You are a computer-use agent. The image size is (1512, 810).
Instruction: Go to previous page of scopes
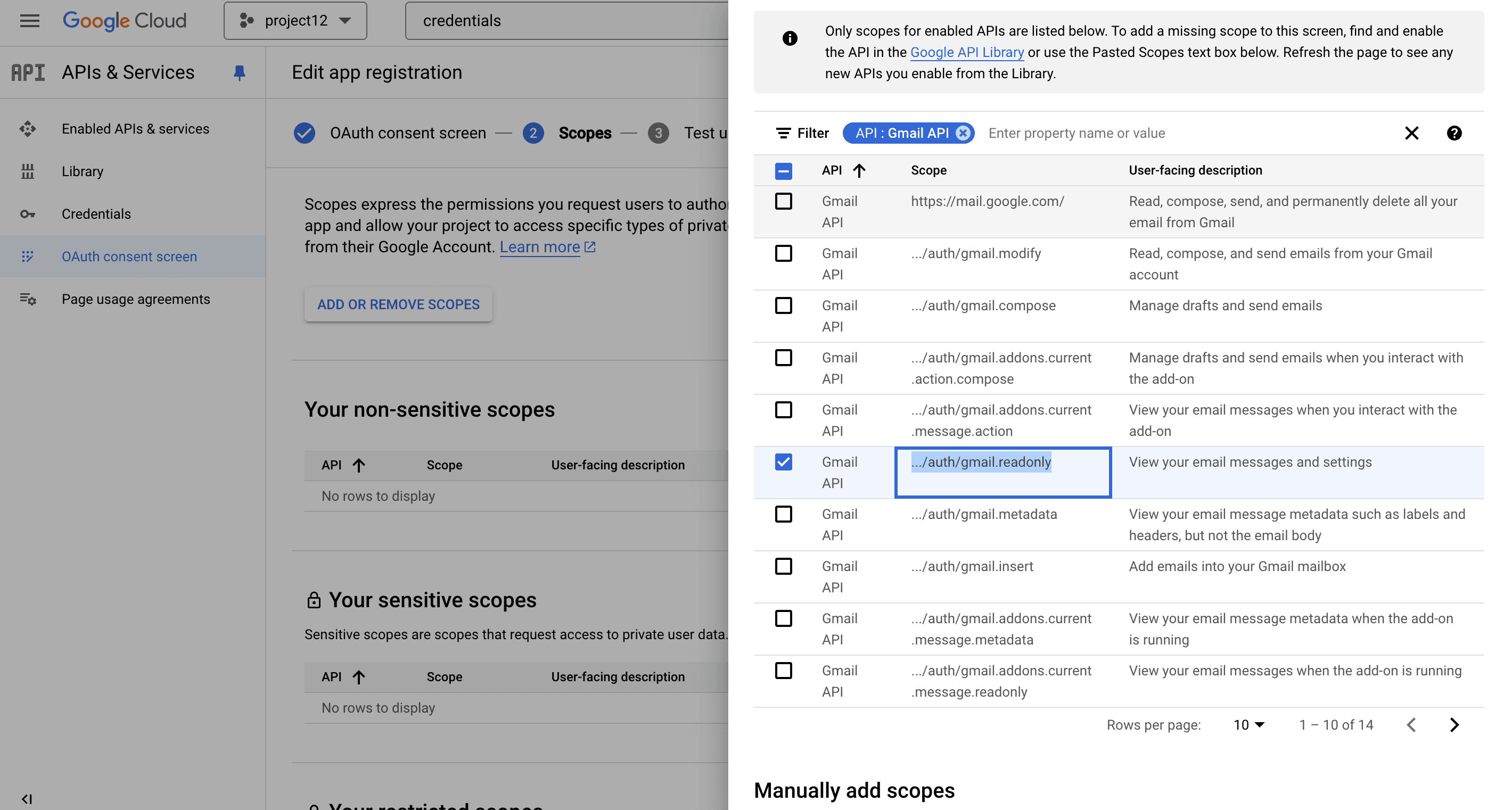coord(1411,725)
